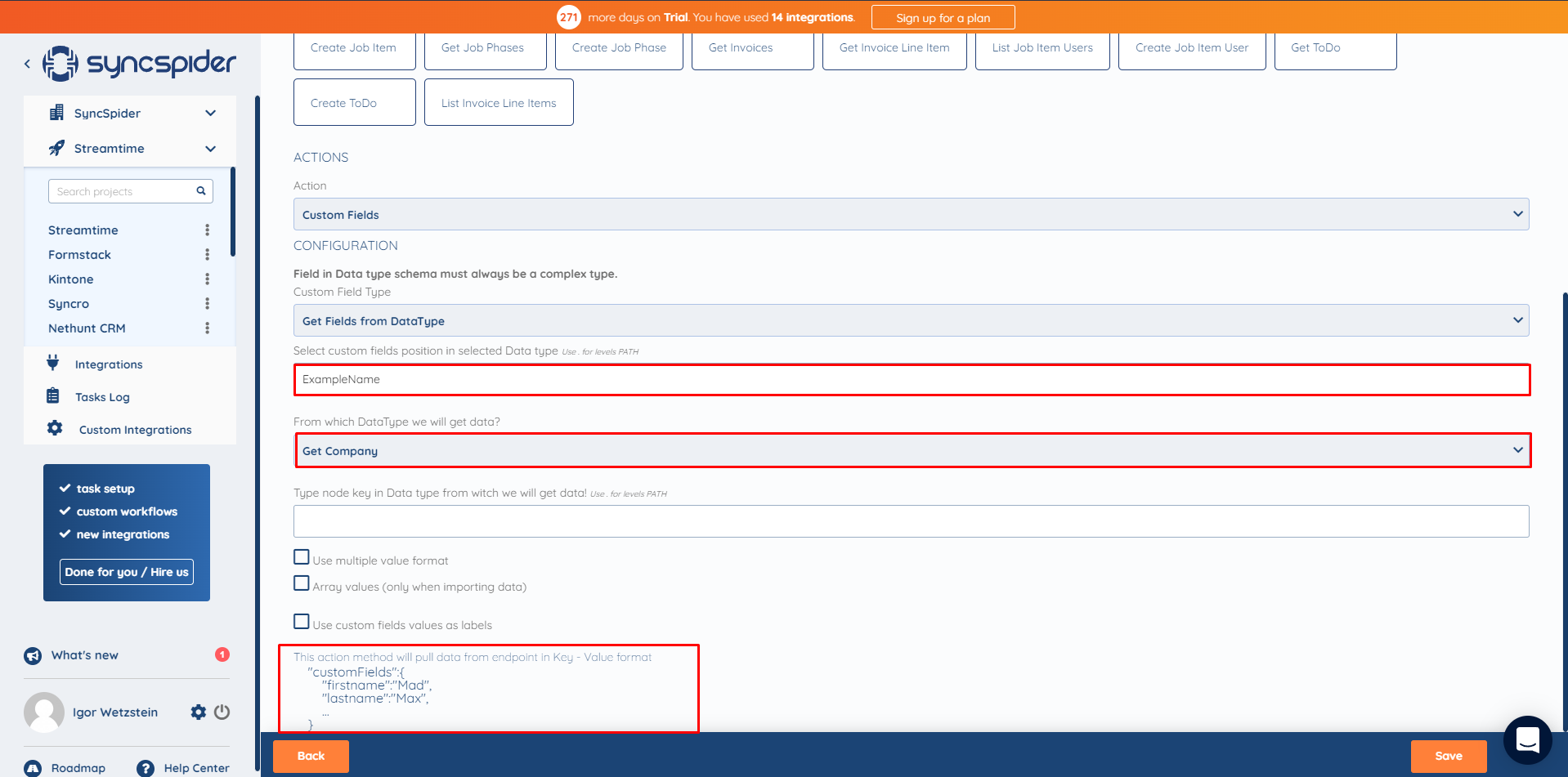
Task: Click the red notification badge
Action: [222, 654]
